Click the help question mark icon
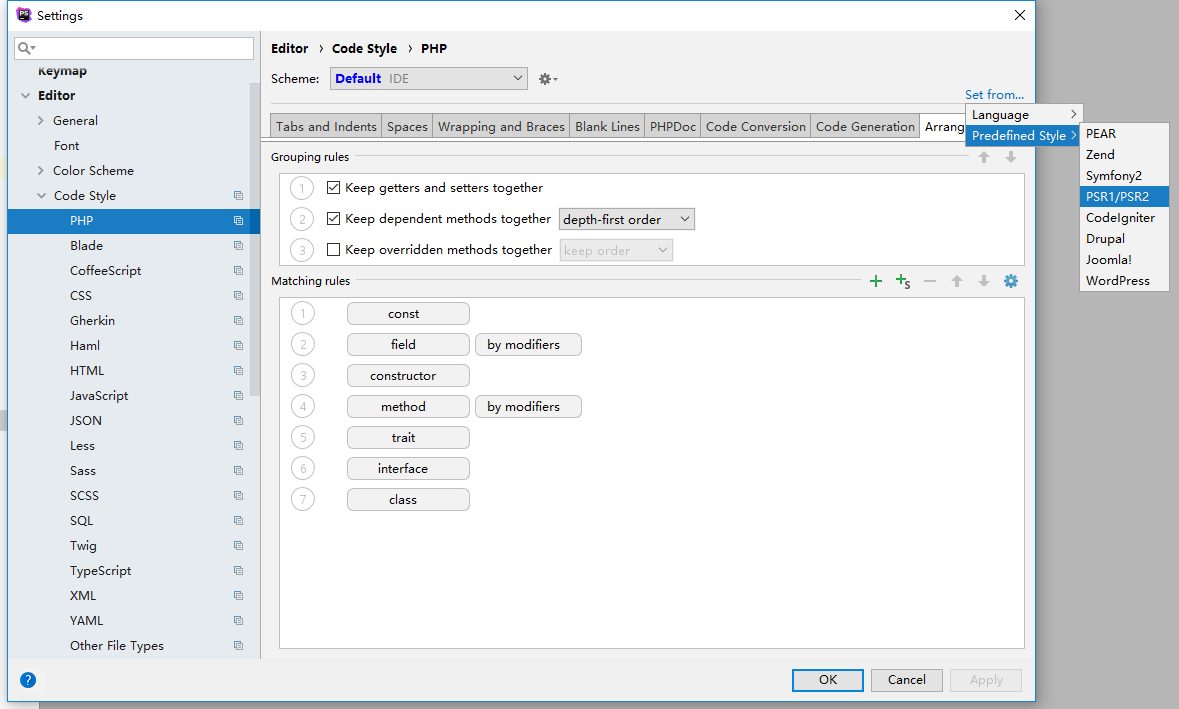Image resolution: width=1179 pixels, height=709 pixels. click(x=28, y=680)
